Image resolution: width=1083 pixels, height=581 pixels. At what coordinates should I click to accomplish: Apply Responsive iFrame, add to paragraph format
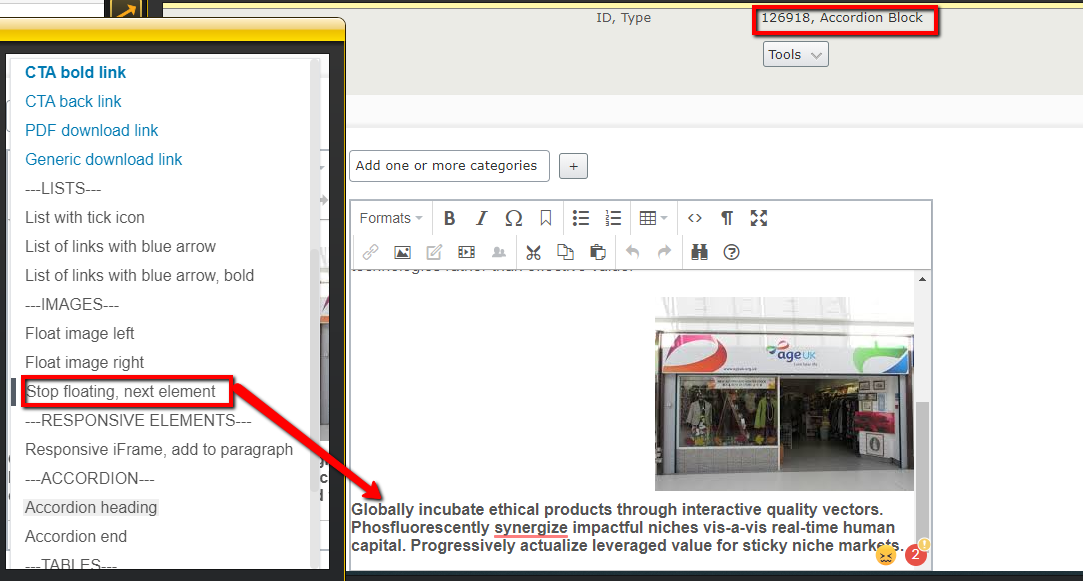point(159,450)
